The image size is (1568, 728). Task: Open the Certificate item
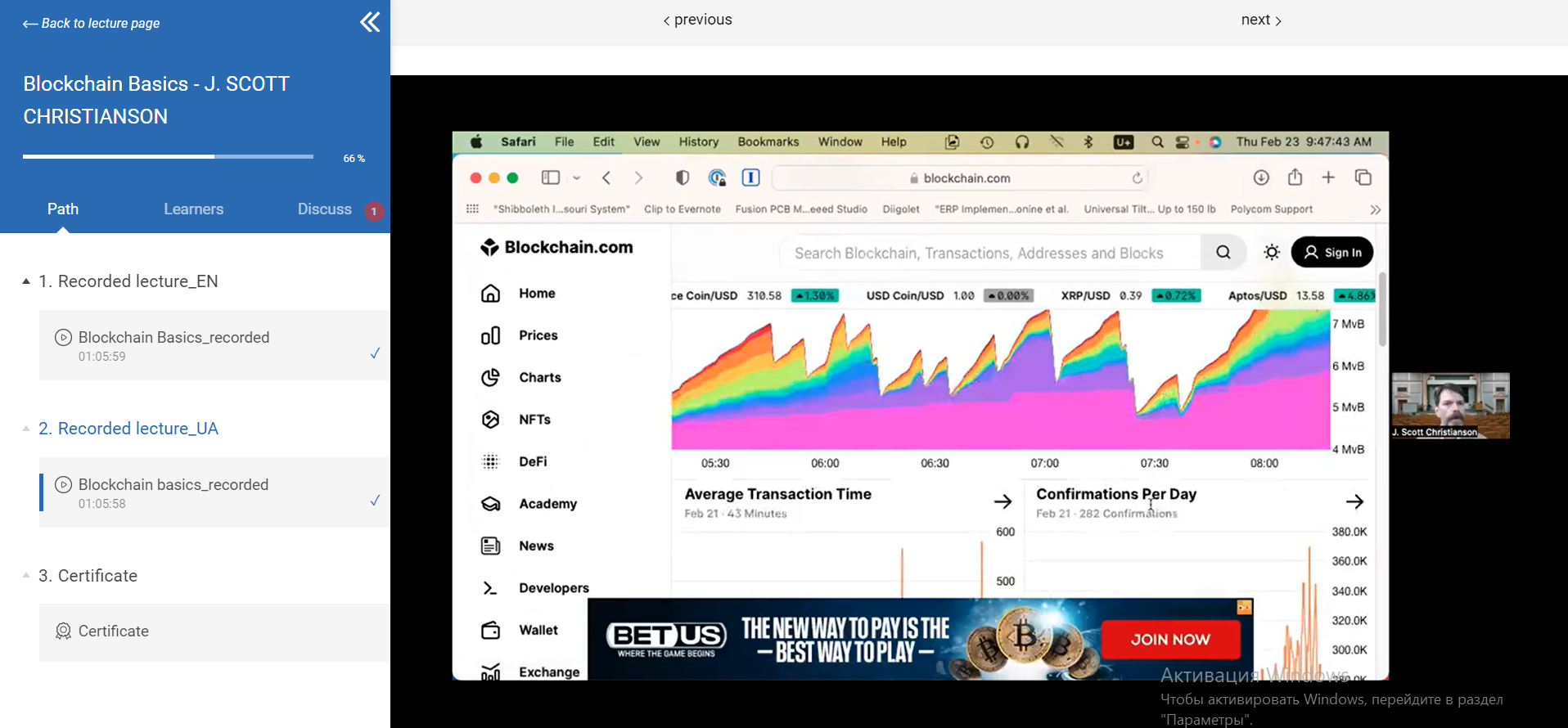(214, 632)
